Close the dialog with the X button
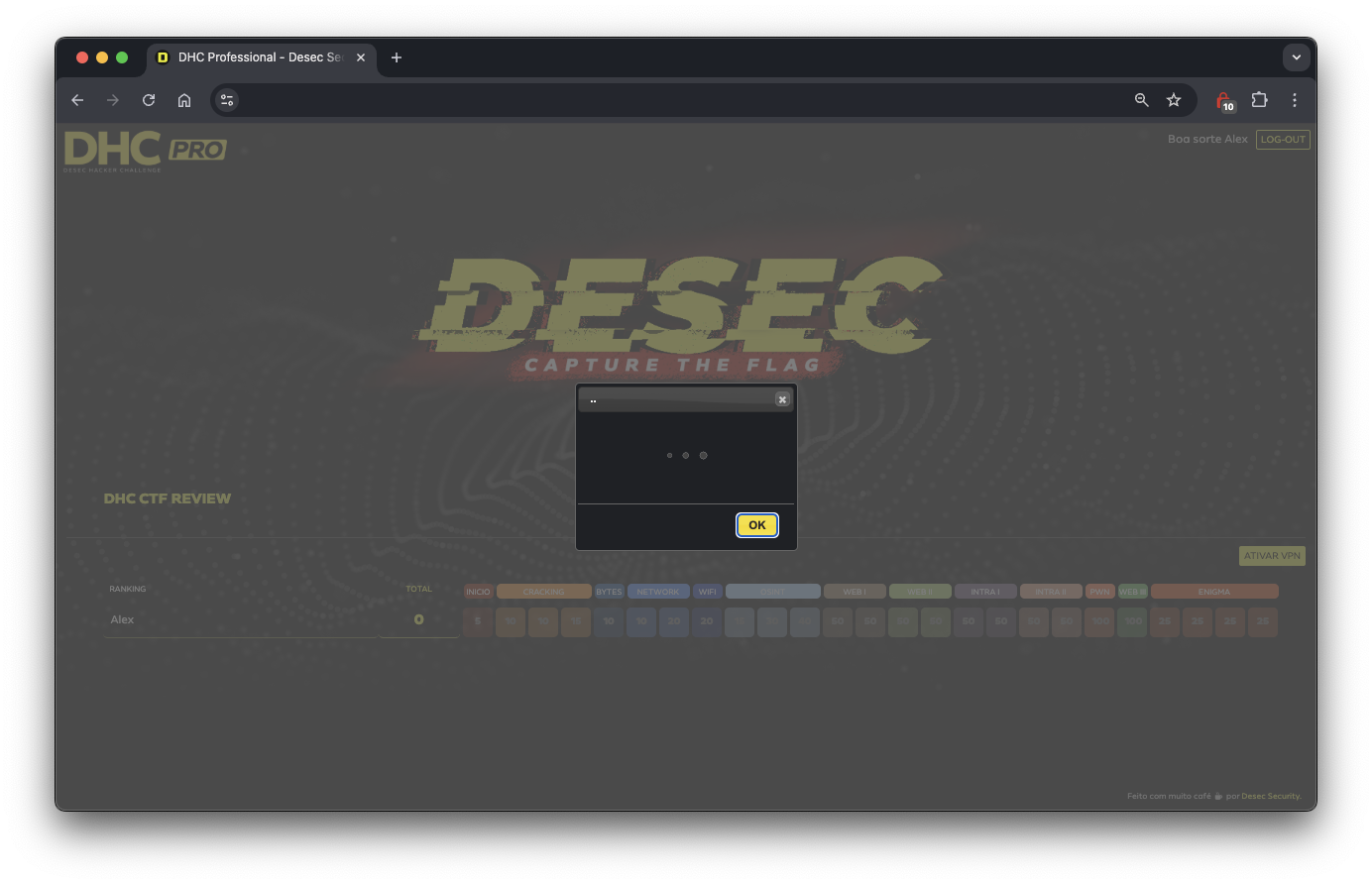 pyautogui.click(x=782, y=399)
